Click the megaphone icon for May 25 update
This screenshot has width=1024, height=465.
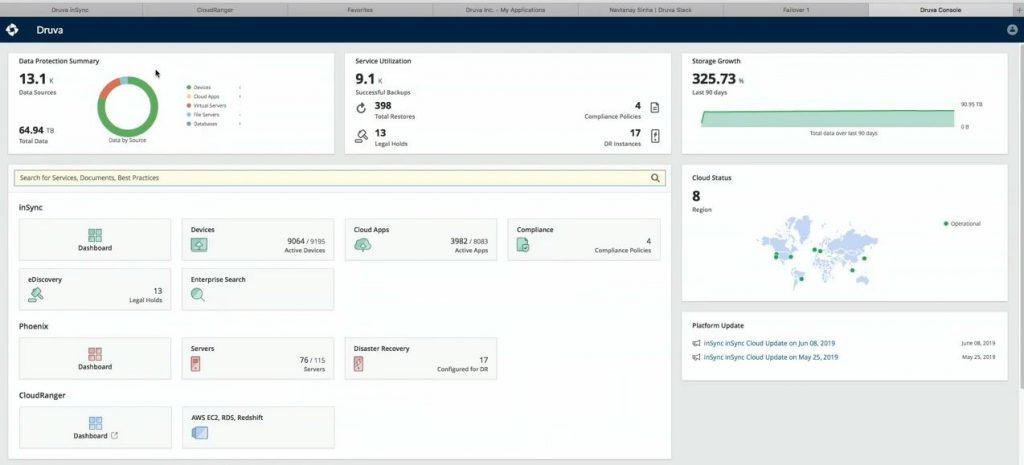pyautogui.click(x=697, y=358)
